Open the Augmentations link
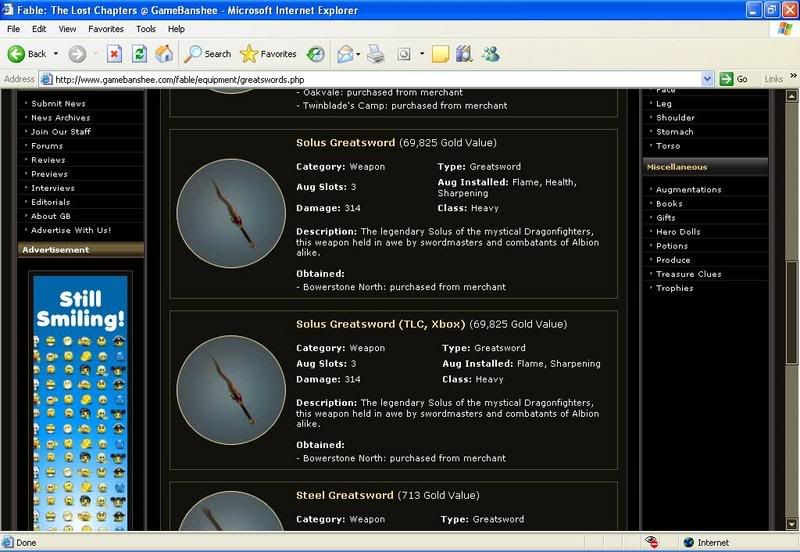Image resolution: width=800 pixels, height=552 pixels. tap(688, 190)
